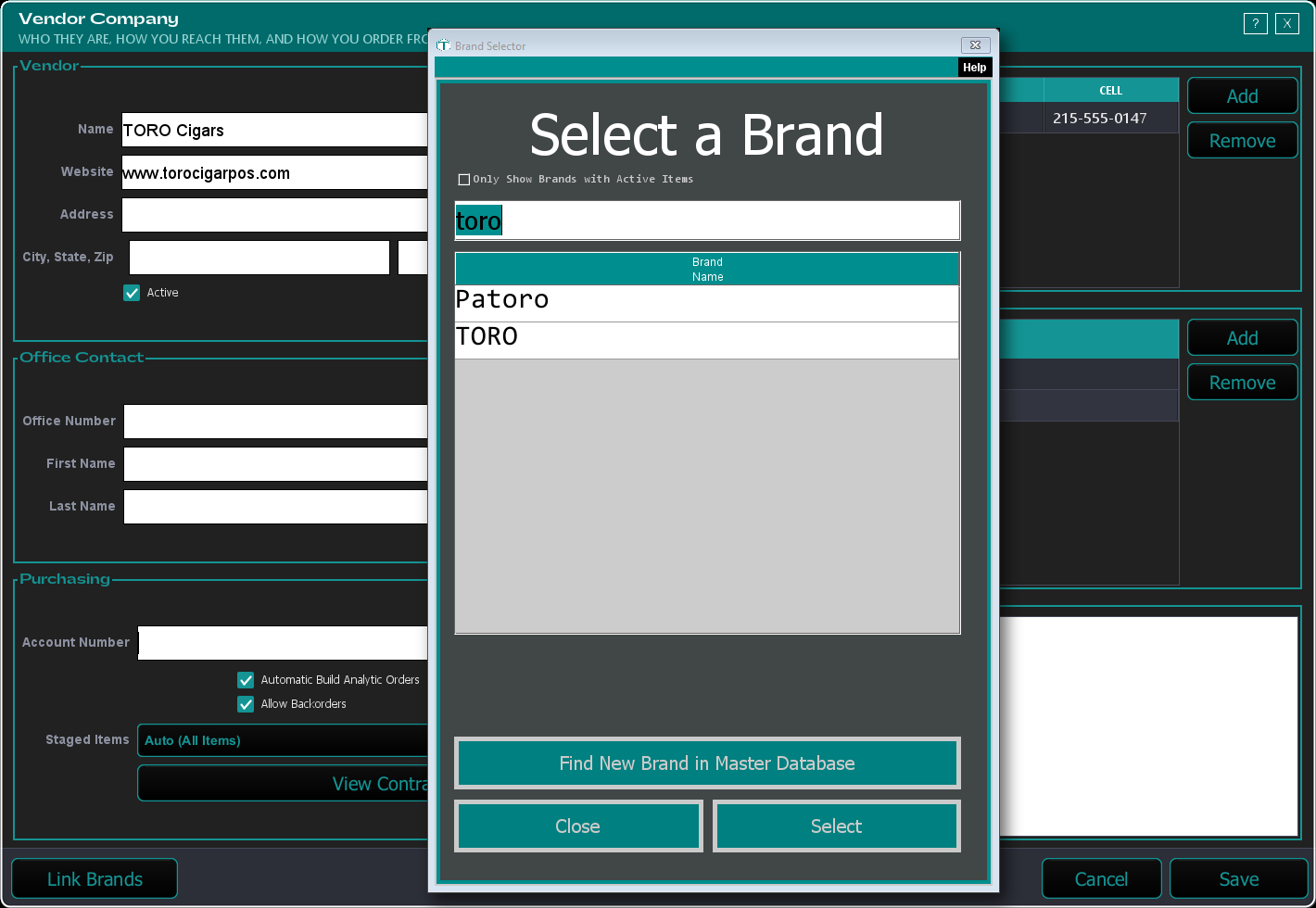Click the Address field
The width and height of the screenshot is (1316, 908).
coord(274,215)
